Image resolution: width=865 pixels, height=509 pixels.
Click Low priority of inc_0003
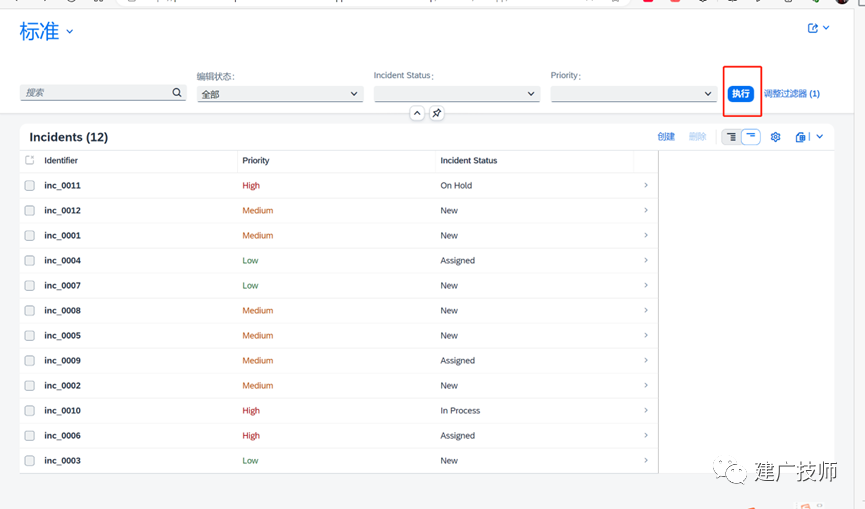click(250, 460)
